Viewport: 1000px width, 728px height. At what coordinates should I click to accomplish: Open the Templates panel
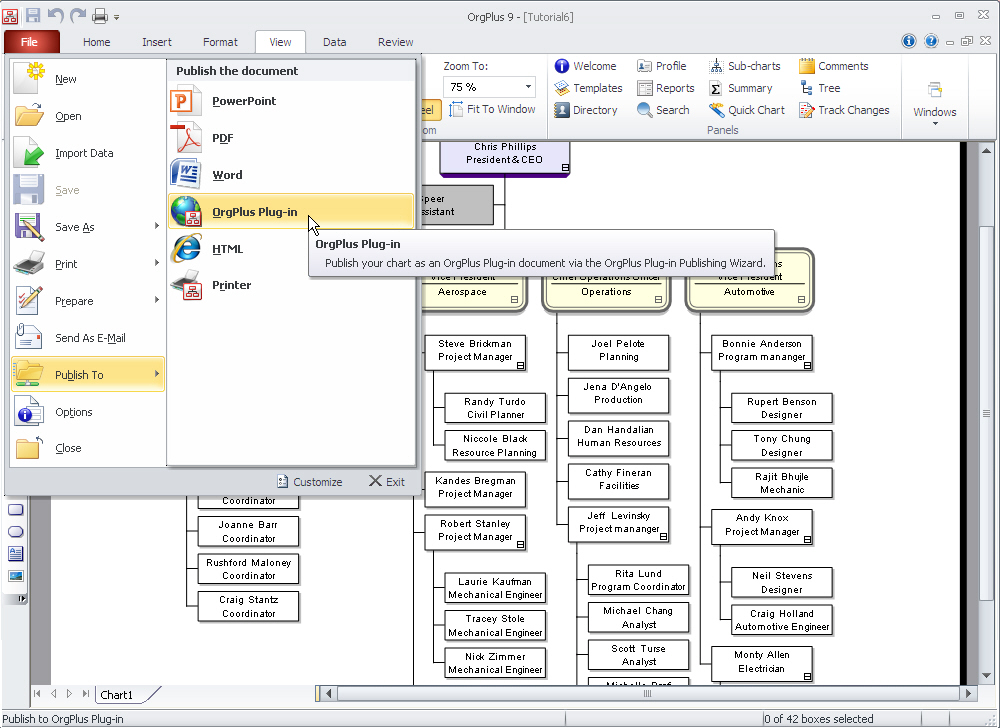tap(588, 88)
